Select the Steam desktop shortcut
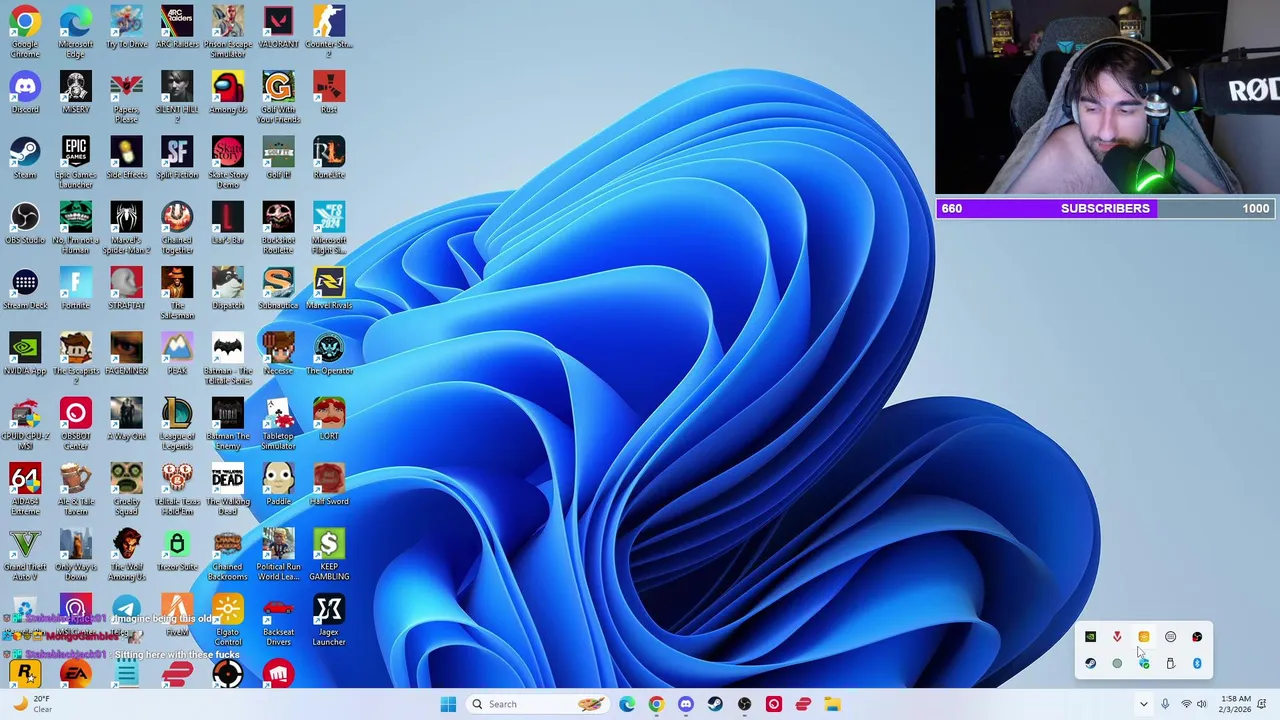 point(25,157)
